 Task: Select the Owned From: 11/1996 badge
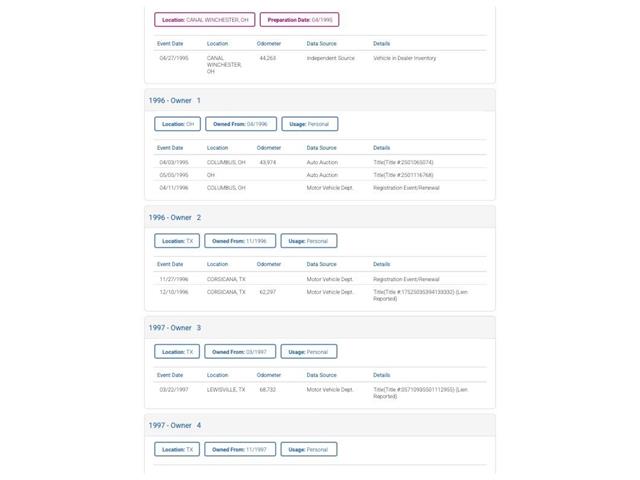click(240, 241)
